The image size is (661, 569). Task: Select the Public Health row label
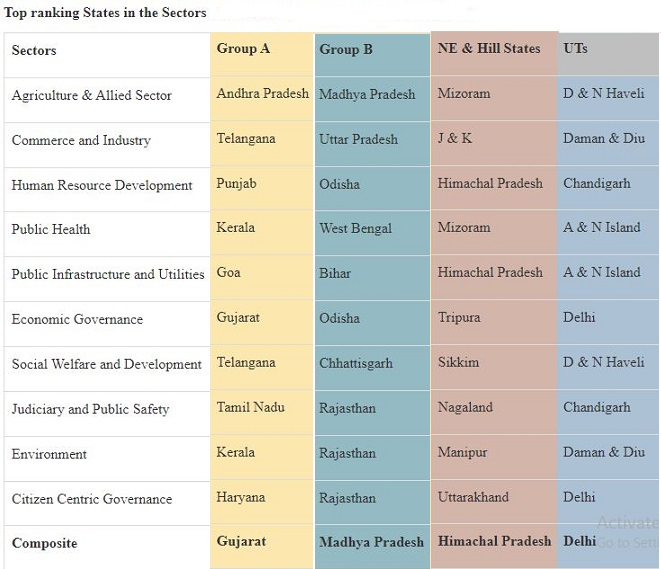pos(51,230)
